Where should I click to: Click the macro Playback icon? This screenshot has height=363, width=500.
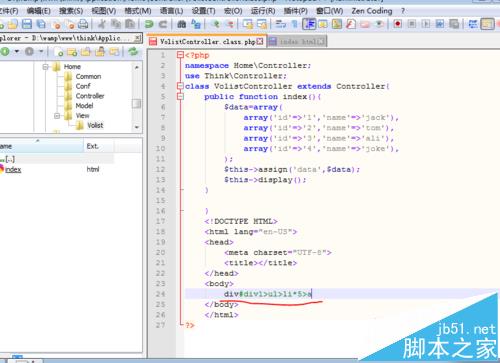click(426, 24)
